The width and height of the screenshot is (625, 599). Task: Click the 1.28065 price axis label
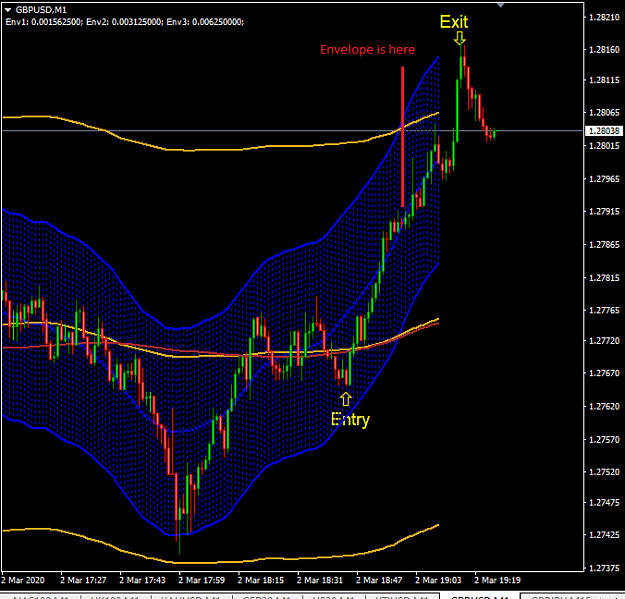[604, 112]
